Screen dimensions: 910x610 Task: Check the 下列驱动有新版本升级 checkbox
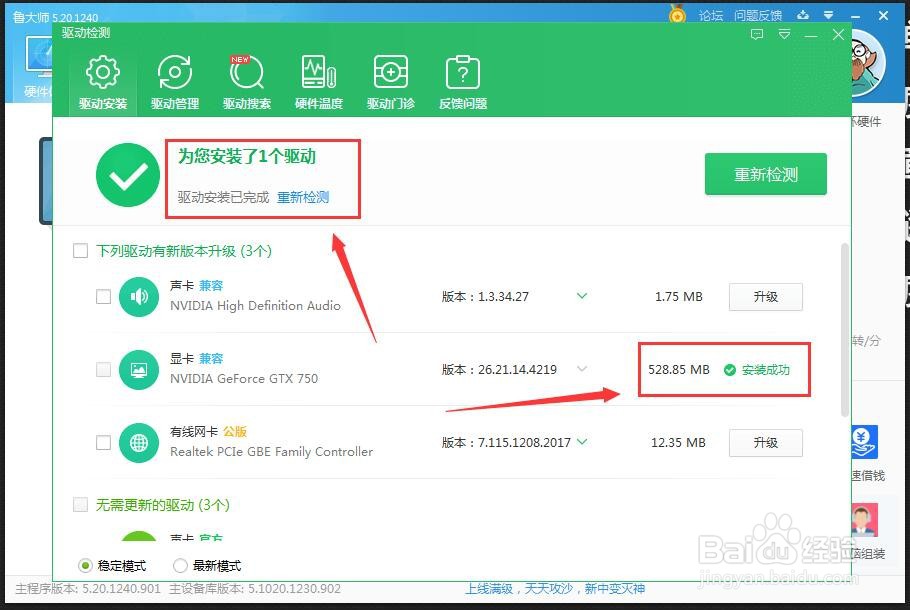click(x=80, y=251)
